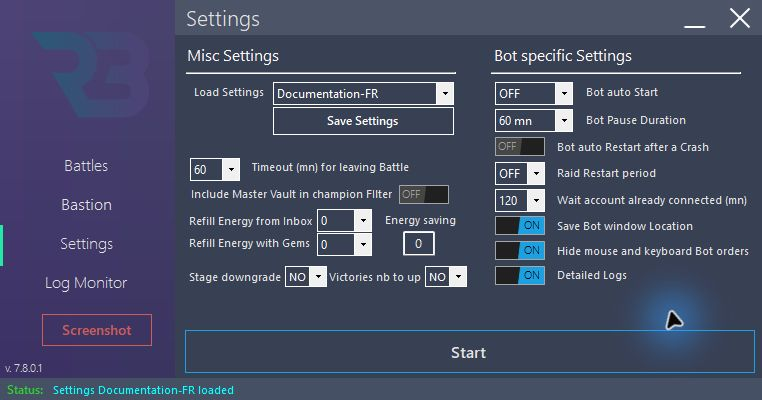Toggle the Detailed Logs switch
This screenshot has height=400, width=762.
click(x=520, y=276)
